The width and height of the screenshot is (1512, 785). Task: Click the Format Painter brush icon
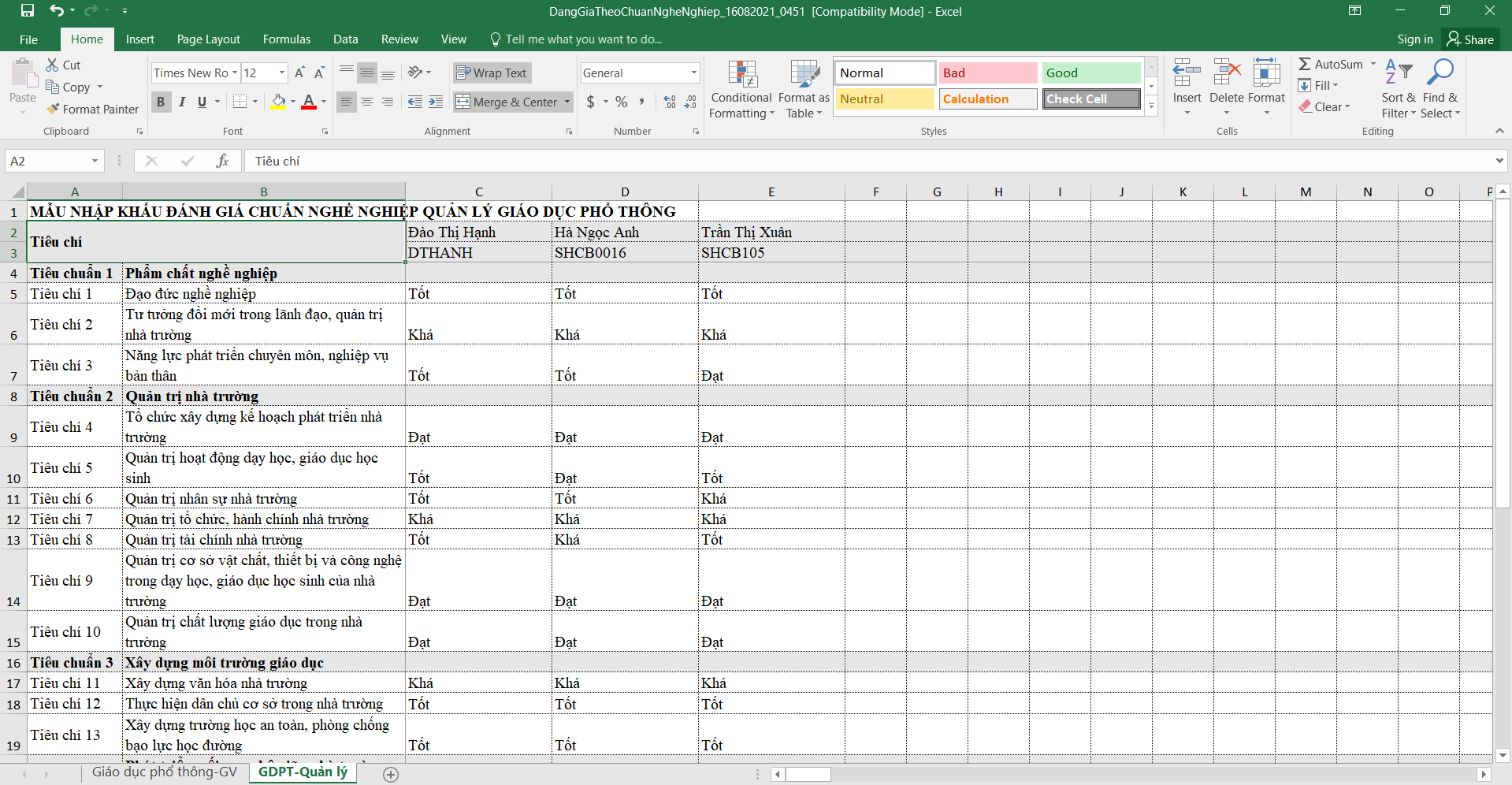pos(53,110)
